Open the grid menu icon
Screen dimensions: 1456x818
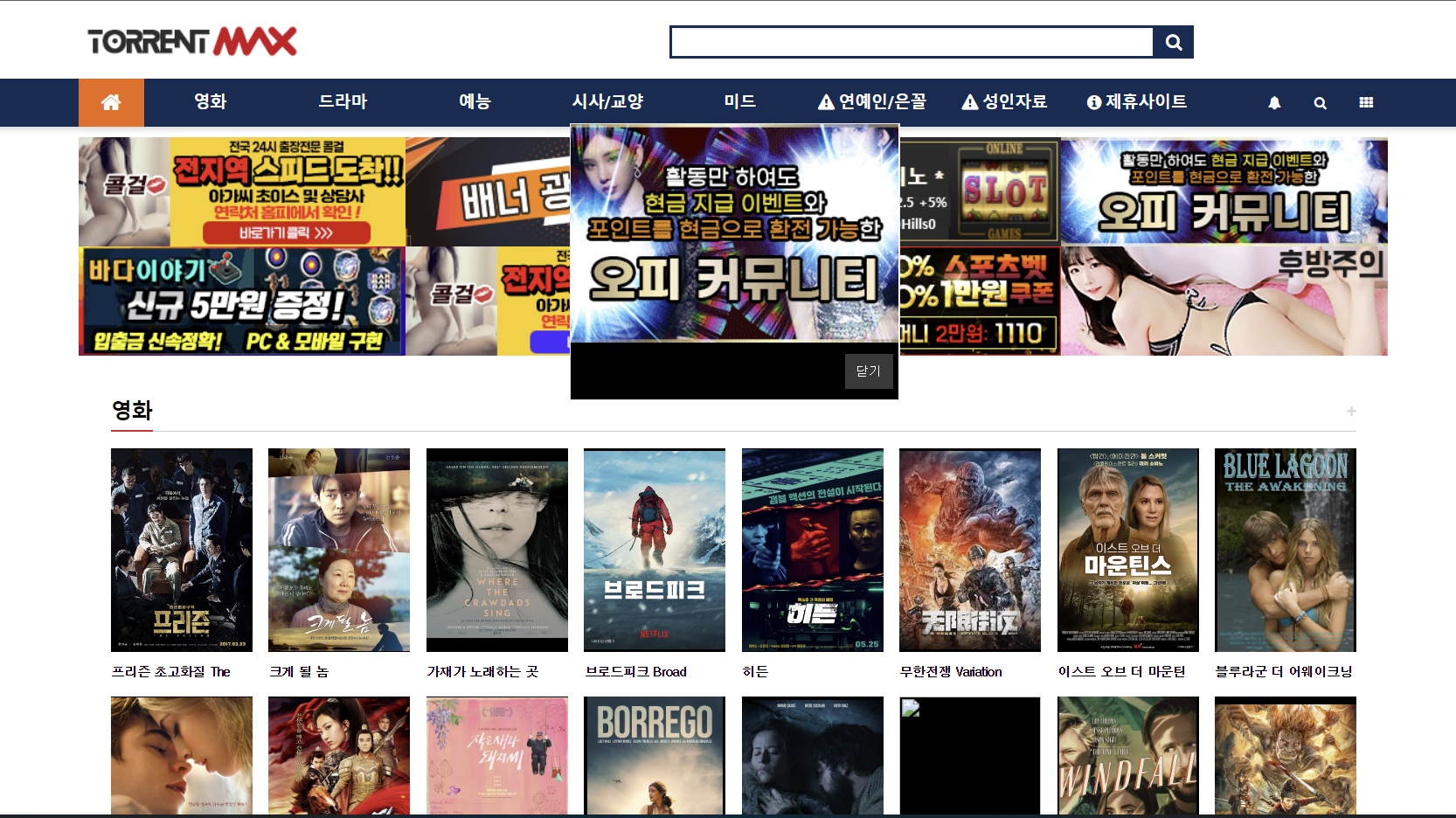1366,102
